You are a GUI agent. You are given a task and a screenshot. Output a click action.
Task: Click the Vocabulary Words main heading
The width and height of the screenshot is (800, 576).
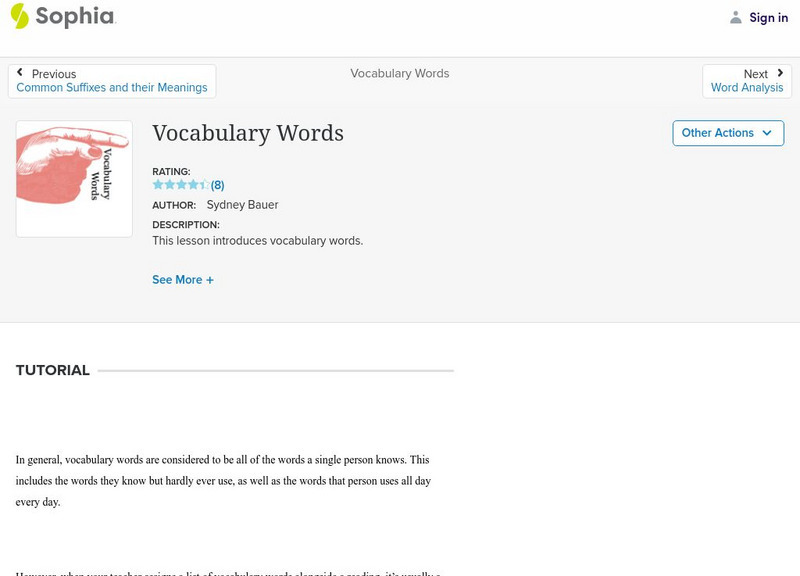point(248,133)
